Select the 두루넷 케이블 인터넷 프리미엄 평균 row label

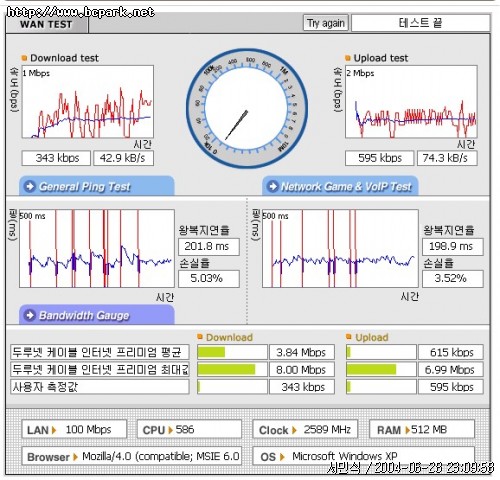[x=100, y=352]
